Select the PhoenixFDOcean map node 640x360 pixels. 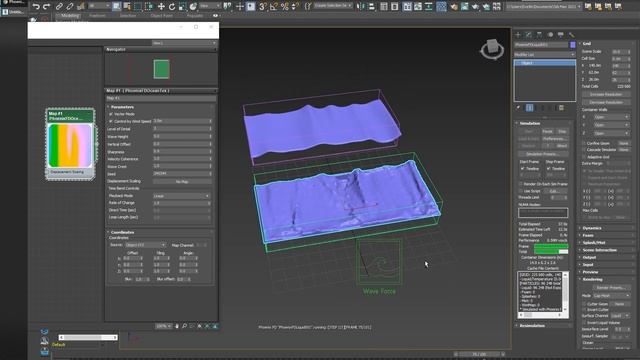click(x=71, y=144)
